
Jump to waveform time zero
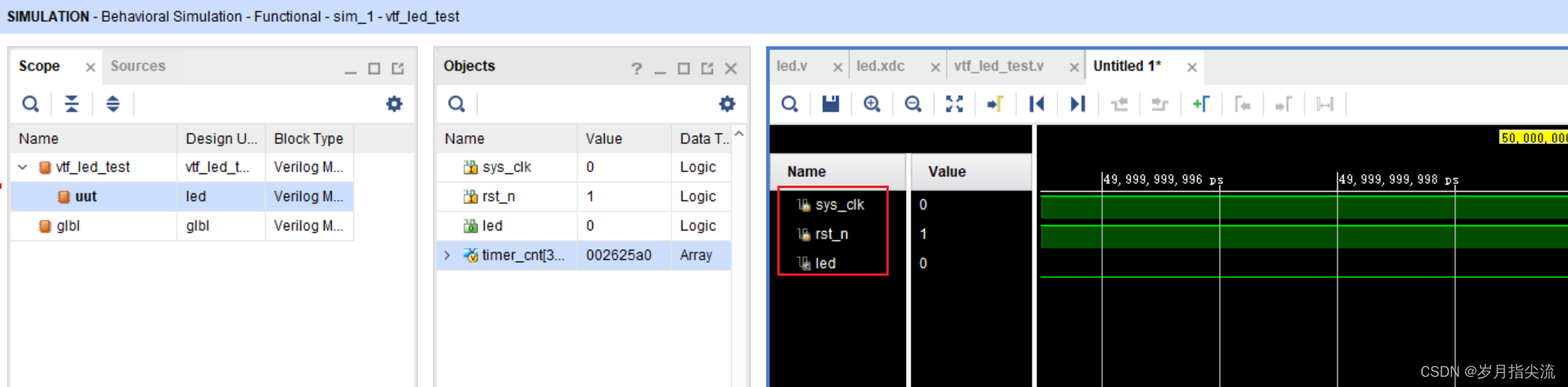tap(1036, 103)
